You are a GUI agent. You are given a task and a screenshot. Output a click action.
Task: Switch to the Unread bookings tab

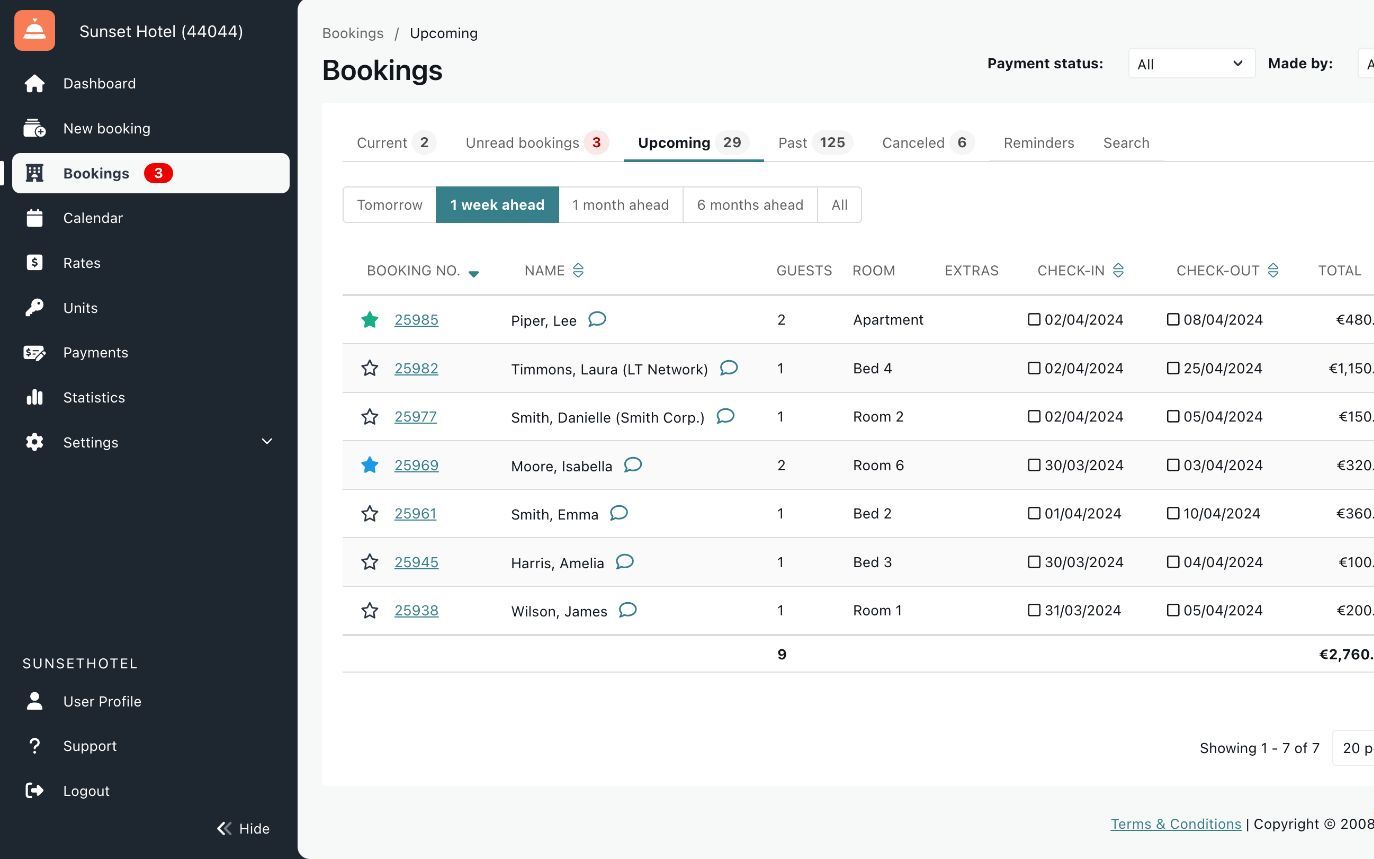(x=536, y=143)
